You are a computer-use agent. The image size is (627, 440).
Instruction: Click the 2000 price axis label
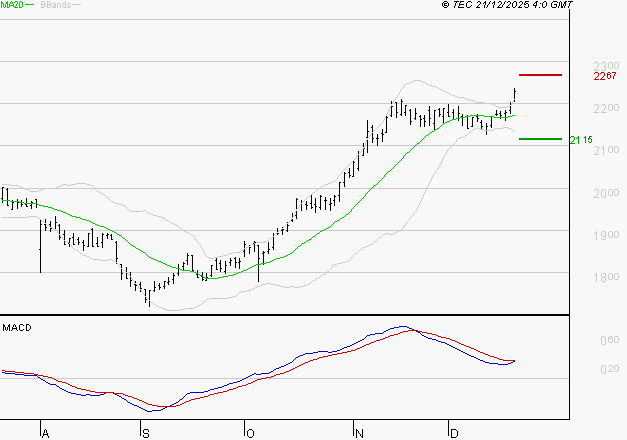click(x=606, y=193)
